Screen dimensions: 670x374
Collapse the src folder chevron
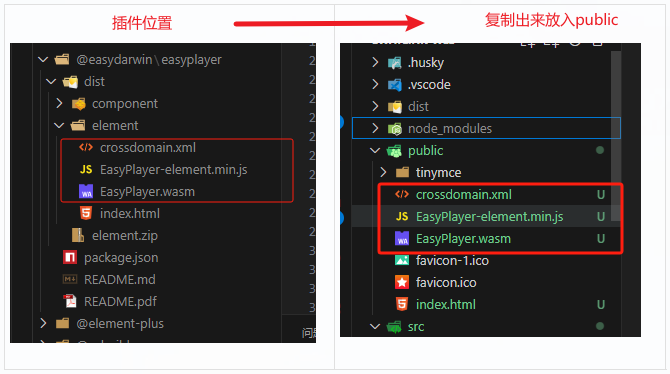[x=375, y=327]
